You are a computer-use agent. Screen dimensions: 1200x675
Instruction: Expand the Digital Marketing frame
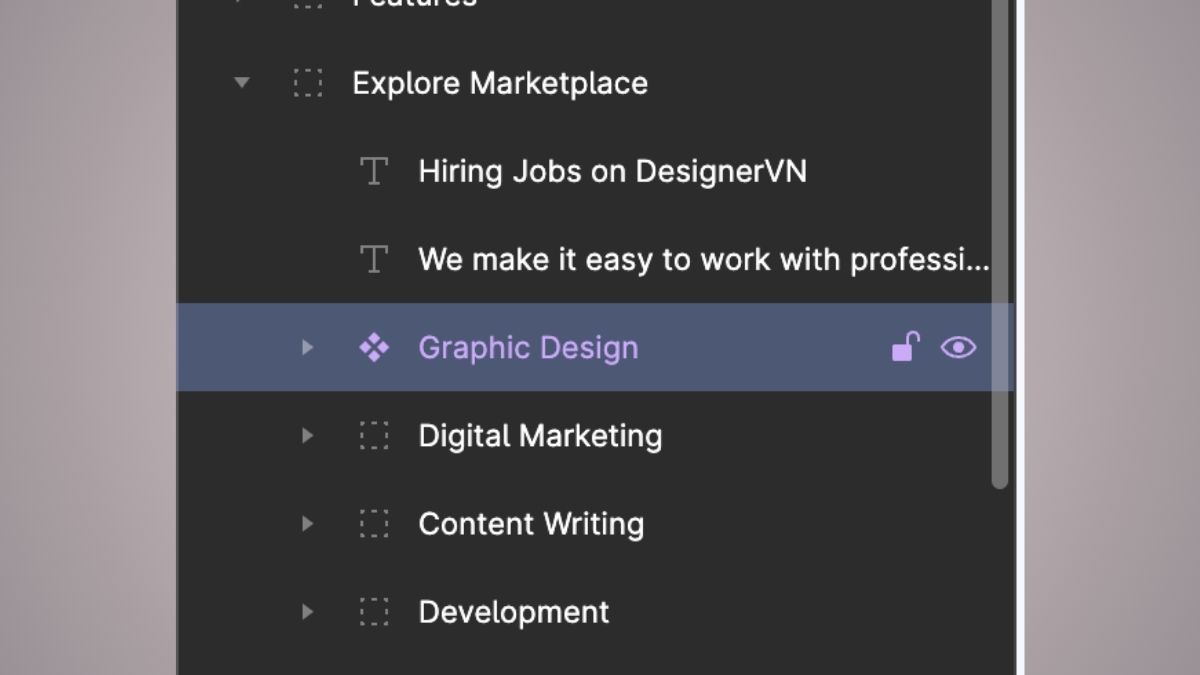click(x=307, y=436)
